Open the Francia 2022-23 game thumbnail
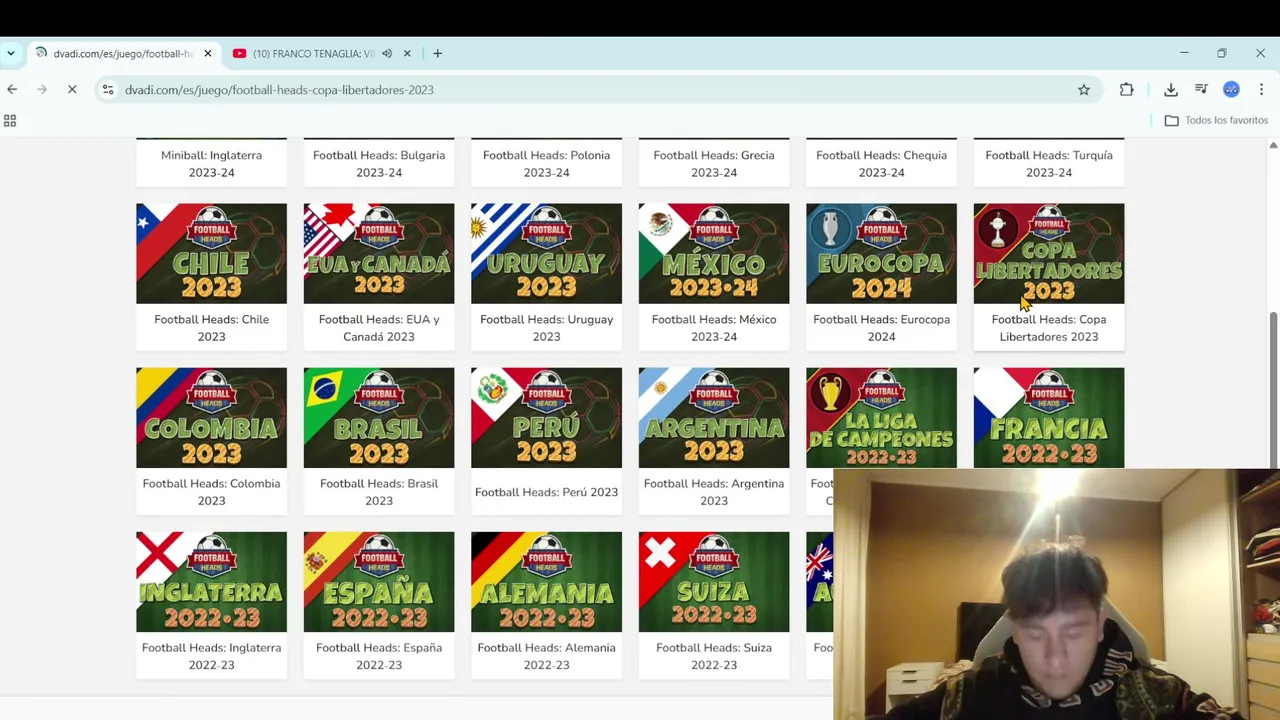Viewport: 1280px width, 720px height. [x=1049, y=418]
